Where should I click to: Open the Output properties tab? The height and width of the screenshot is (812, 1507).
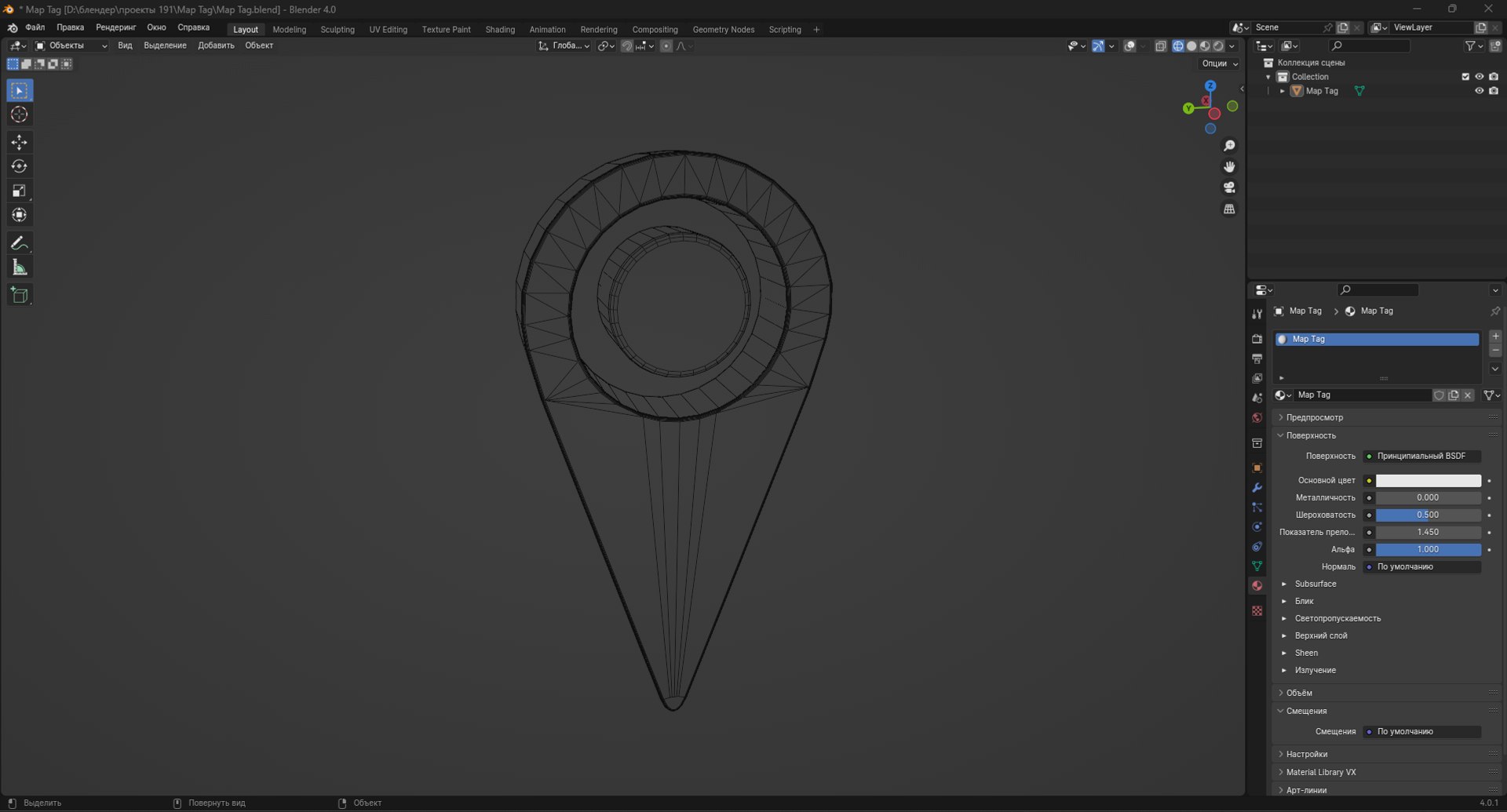[x=1257, y=359]
